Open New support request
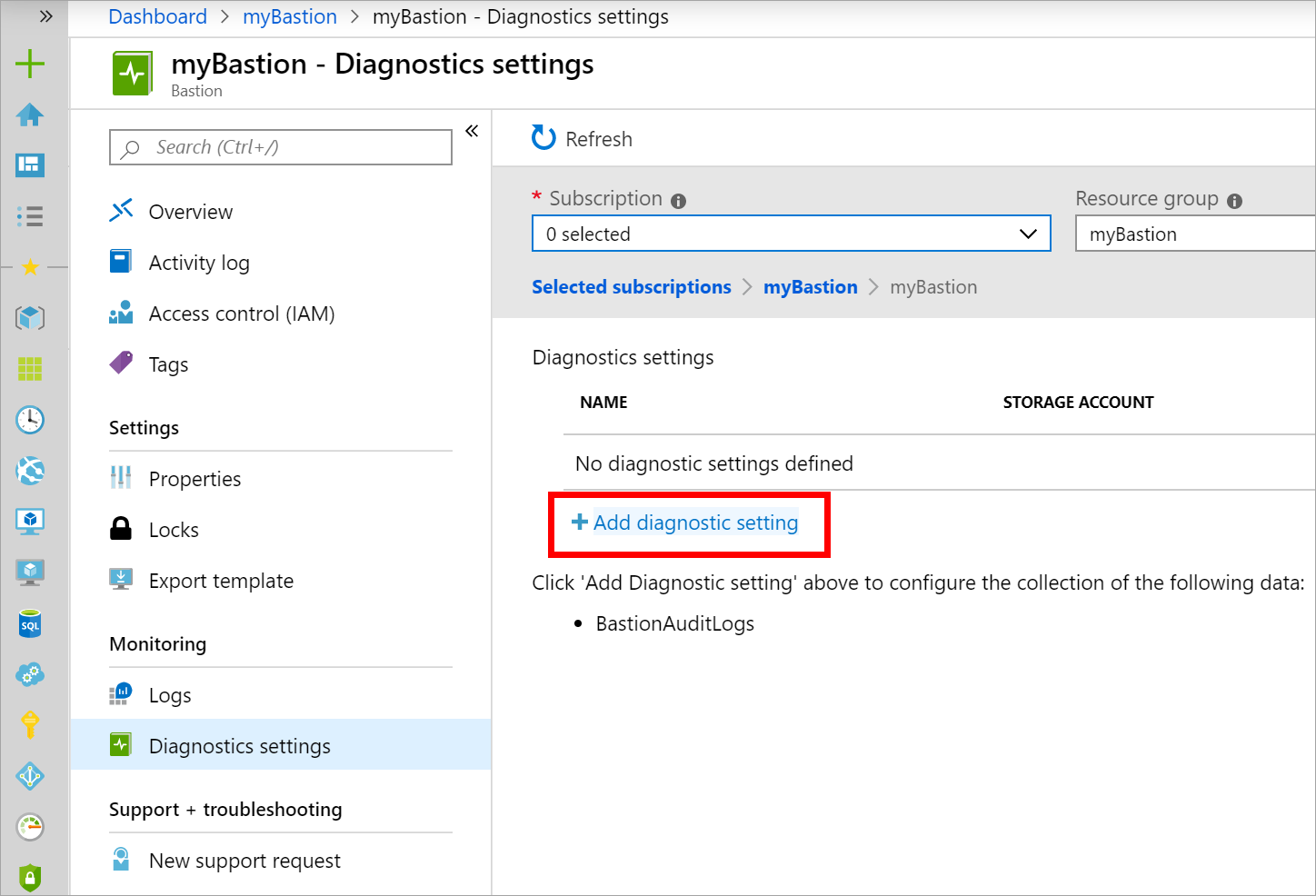The width and height of the screenshot is (1316, 896). click(x=281, y=861)
